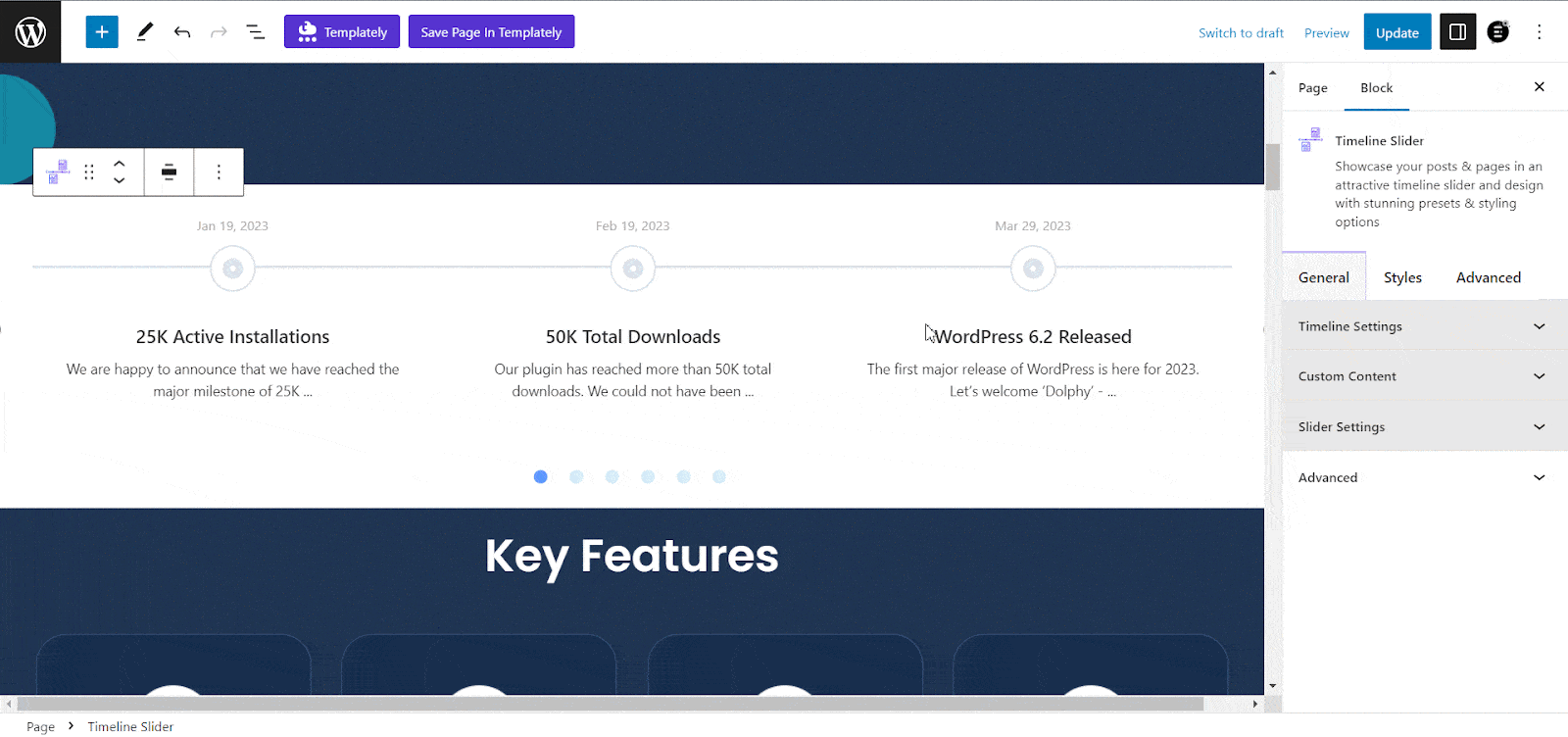The height and width of the screenshot is (737, 1568).
Task: Expand the Custom Content panel
Action: [1425, 376]
